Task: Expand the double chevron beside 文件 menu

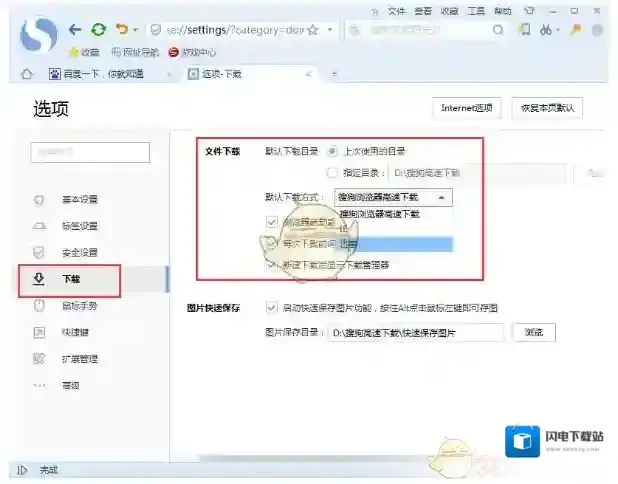Action: point(375,11)
